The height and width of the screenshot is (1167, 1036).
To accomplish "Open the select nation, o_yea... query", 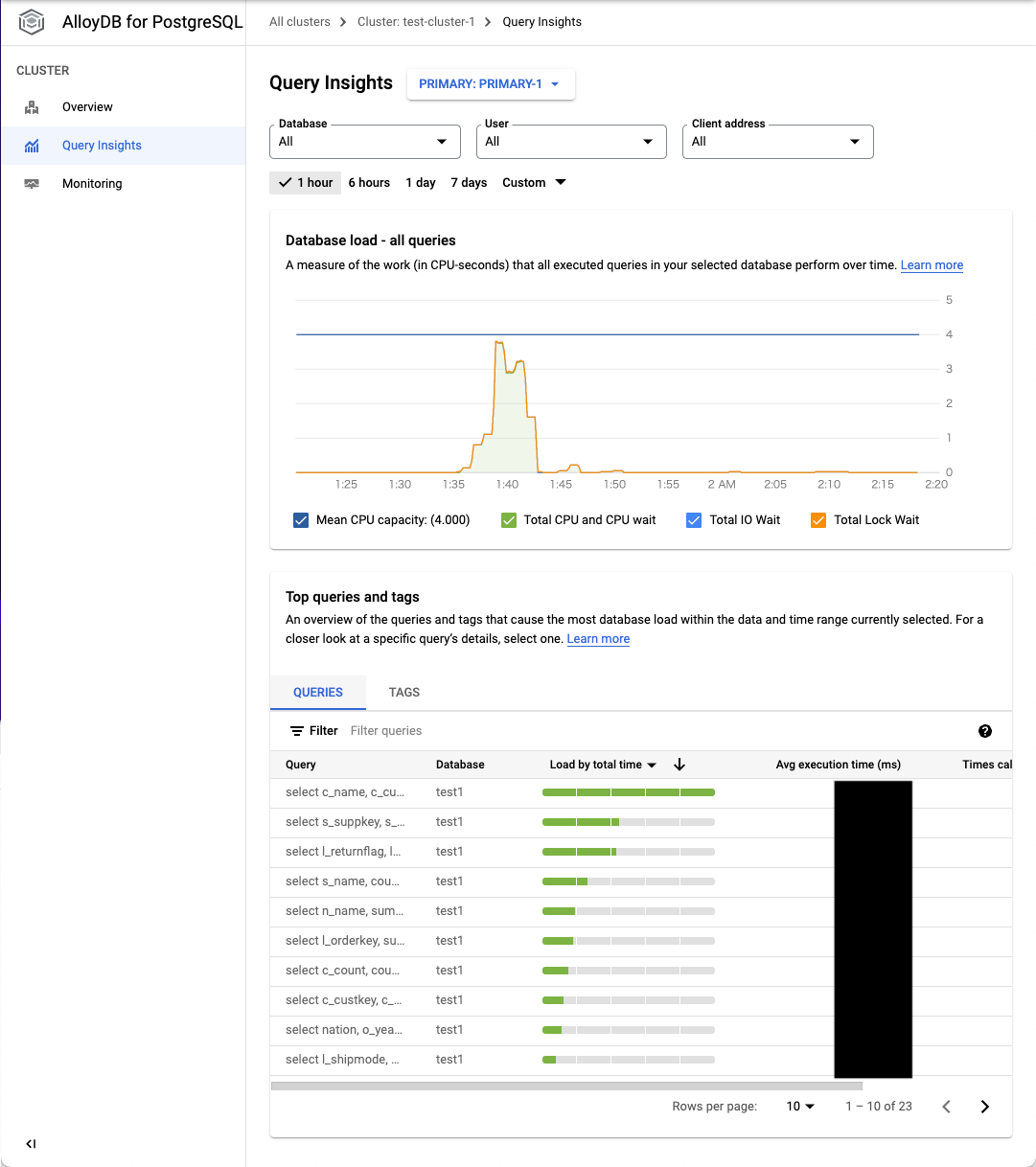I will (344, 1030).
